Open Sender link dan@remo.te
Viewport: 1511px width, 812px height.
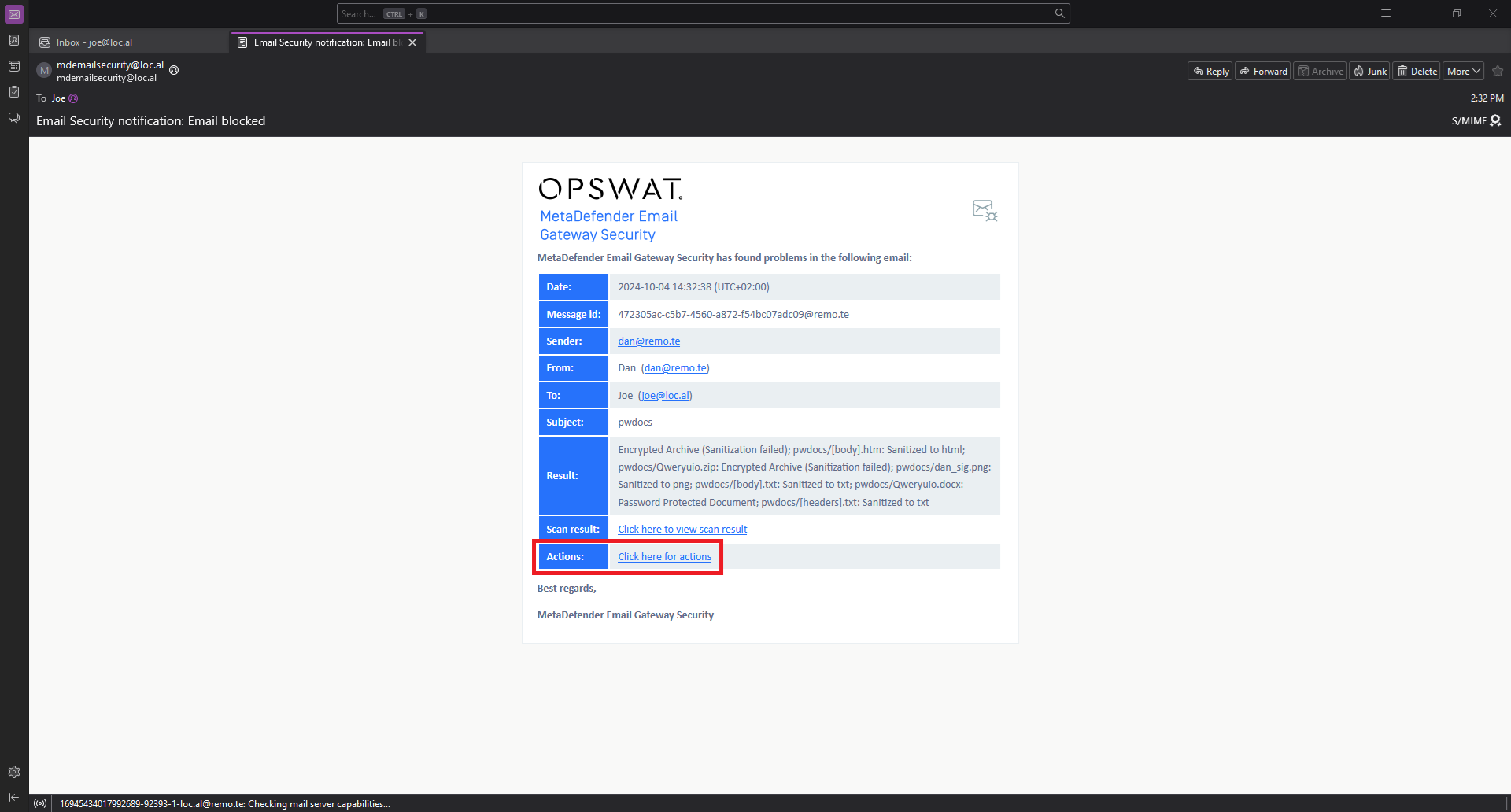coord(648,341)
